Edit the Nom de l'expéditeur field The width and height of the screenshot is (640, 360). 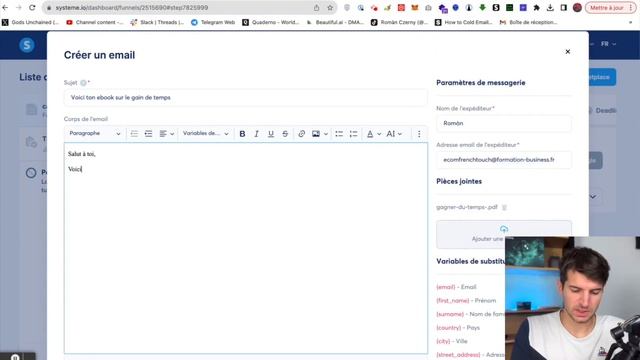coord(504,123)
